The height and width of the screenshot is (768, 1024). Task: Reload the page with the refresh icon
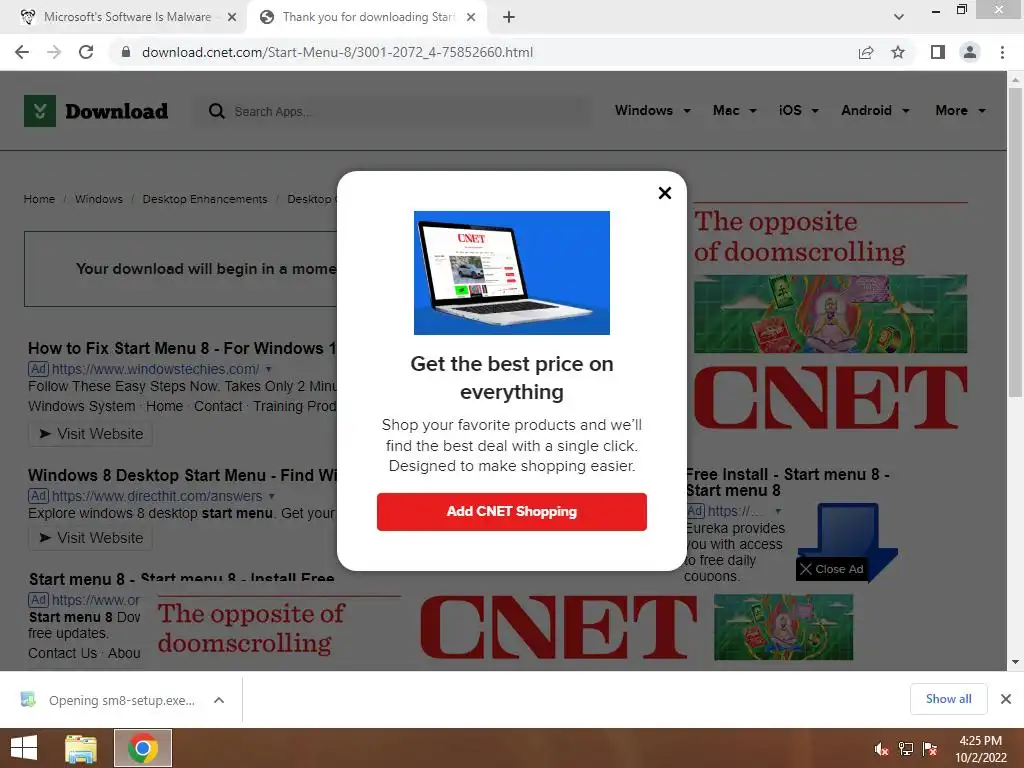[x=86, y=52]
